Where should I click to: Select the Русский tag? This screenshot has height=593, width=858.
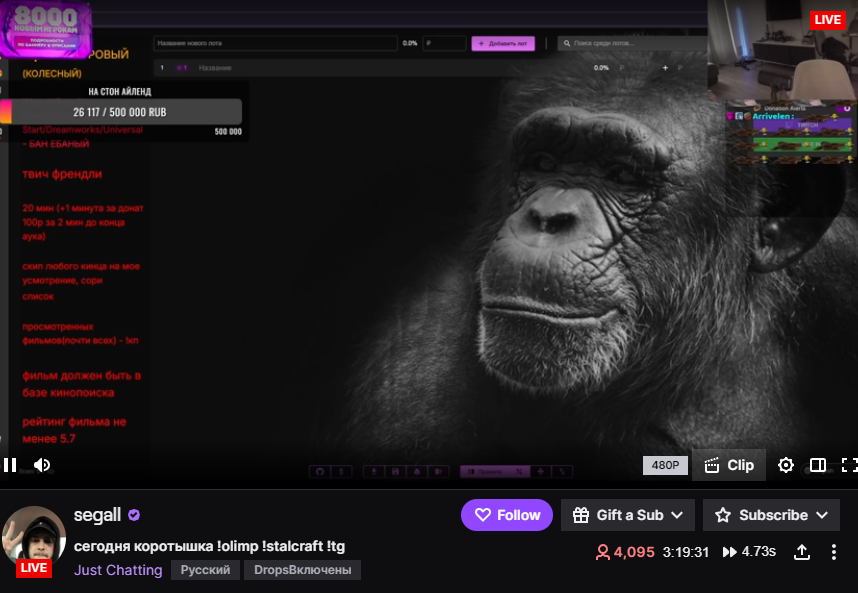pos(205,569)
